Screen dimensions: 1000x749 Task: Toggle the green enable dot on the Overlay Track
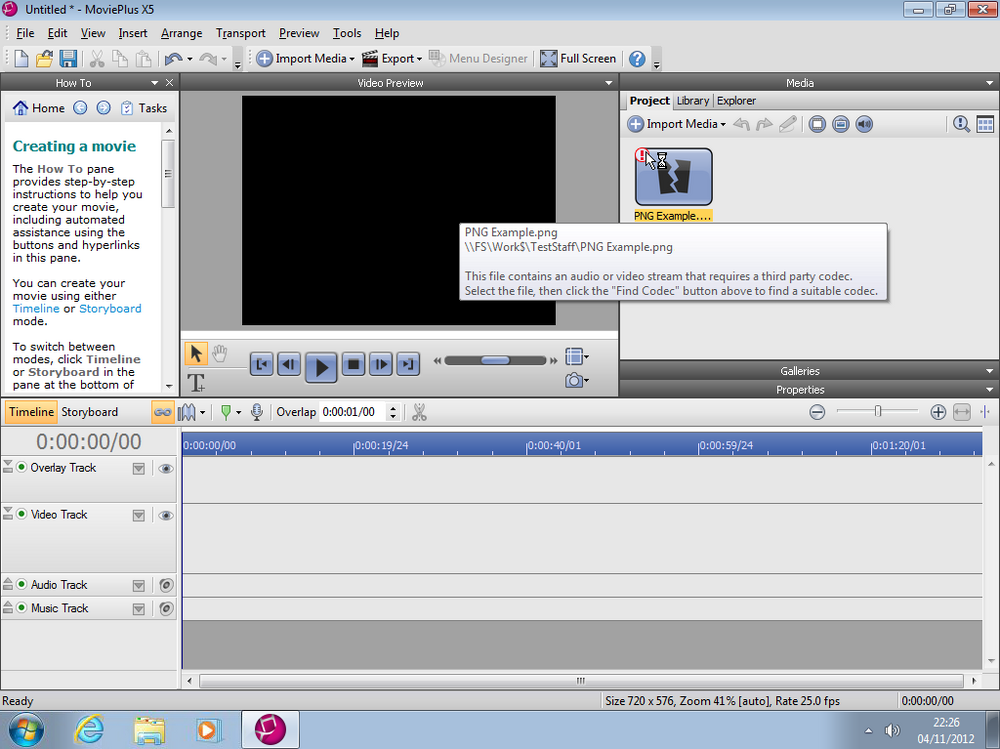(x=22, y=468)
